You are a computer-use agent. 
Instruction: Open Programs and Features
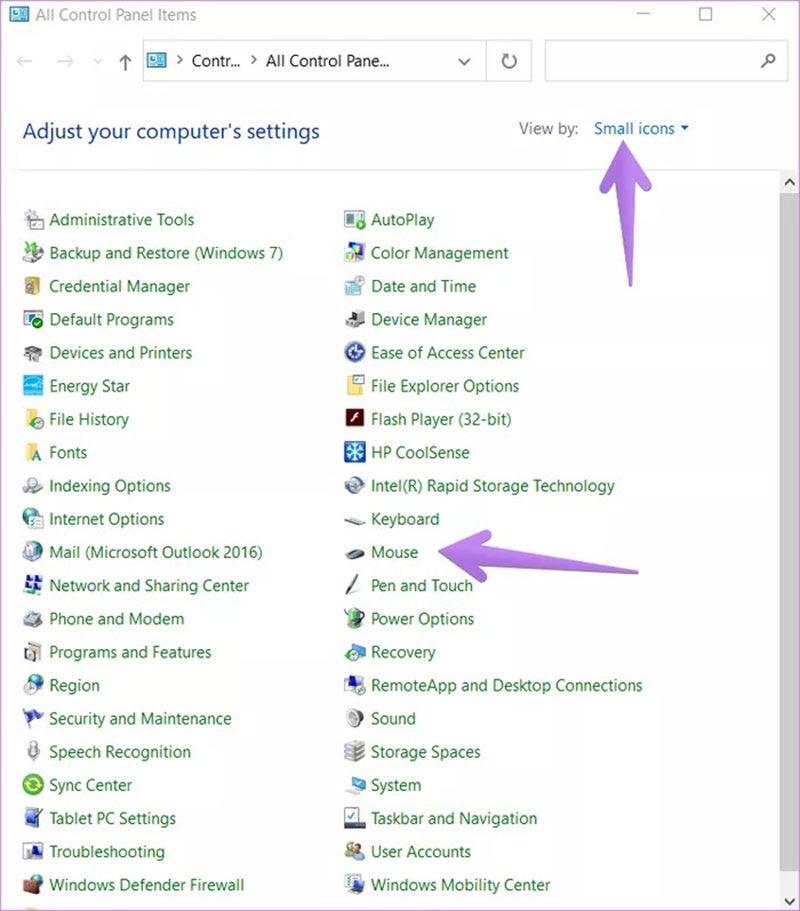point(130,652)
